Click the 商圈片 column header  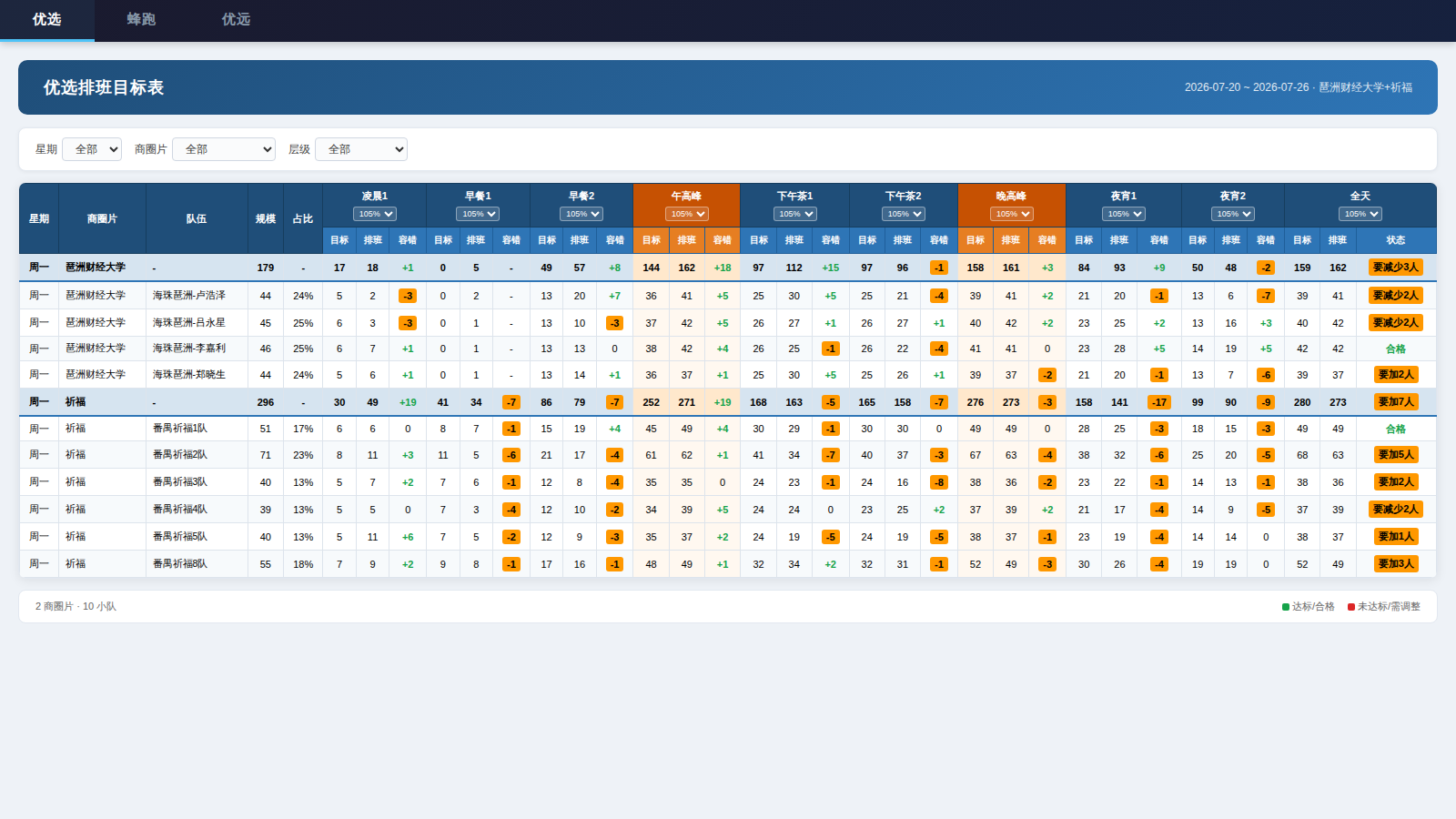pos(102,218)
